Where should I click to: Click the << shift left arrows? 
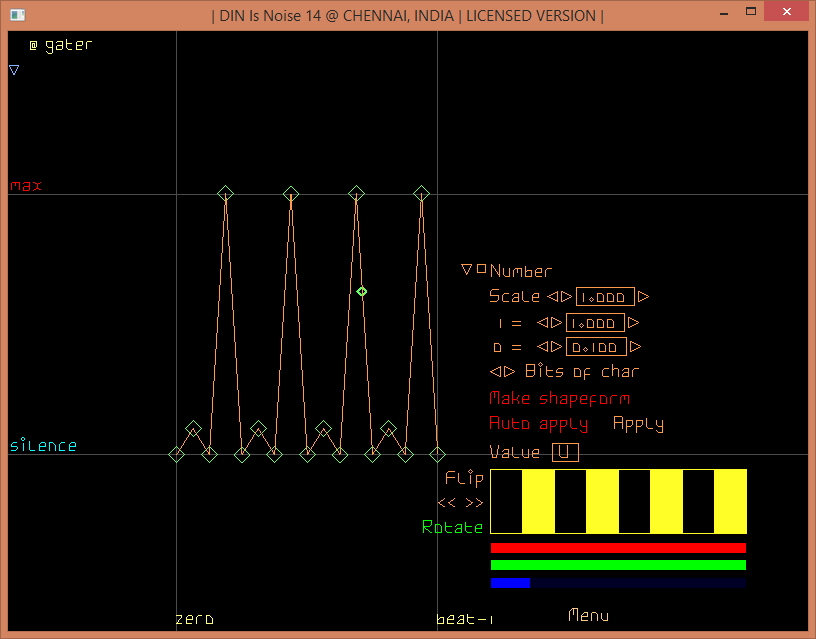[447, 503]
